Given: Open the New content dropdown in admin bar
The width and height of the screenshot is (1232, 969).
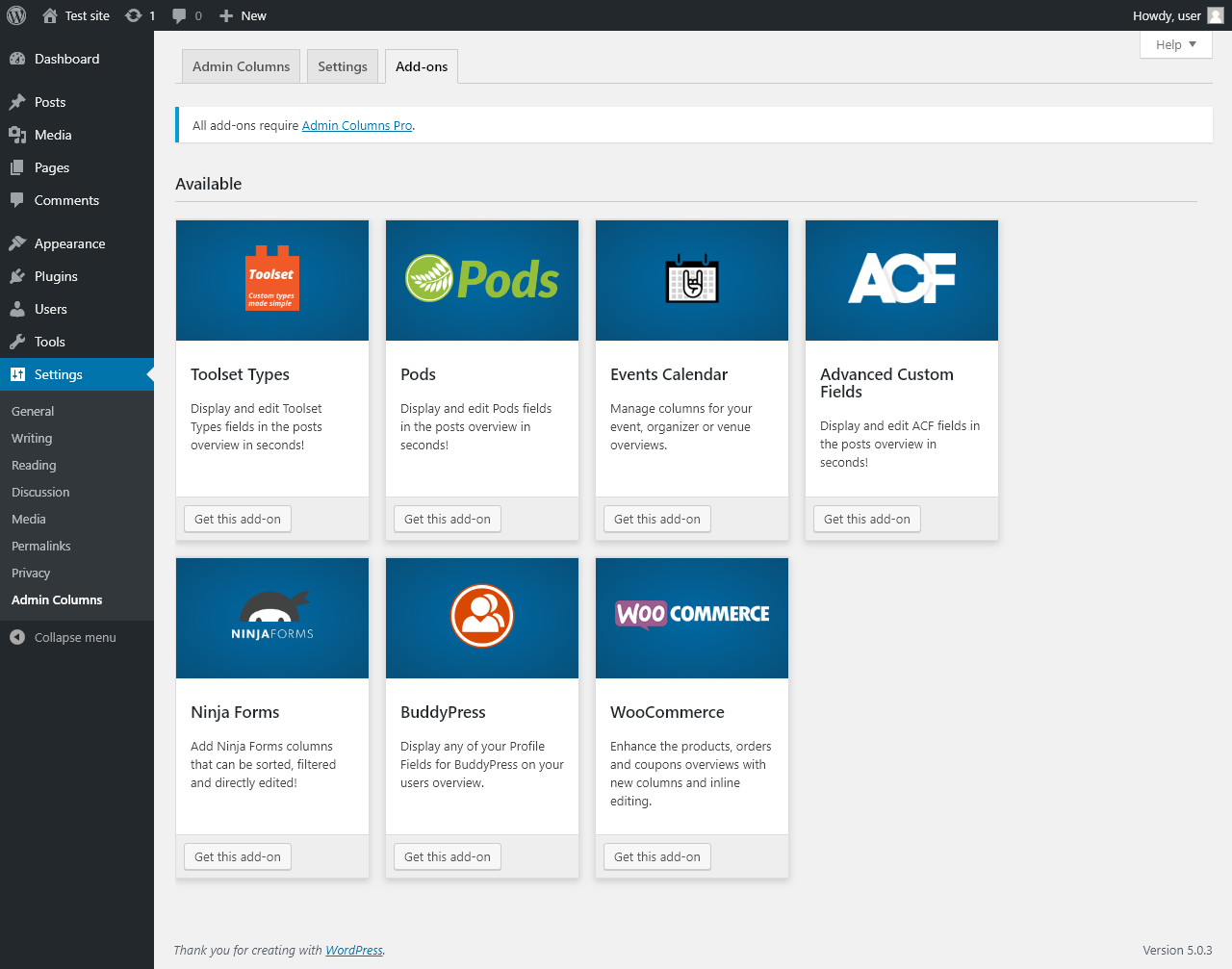Looking at the screenshot, I should (x=244, y=15).
